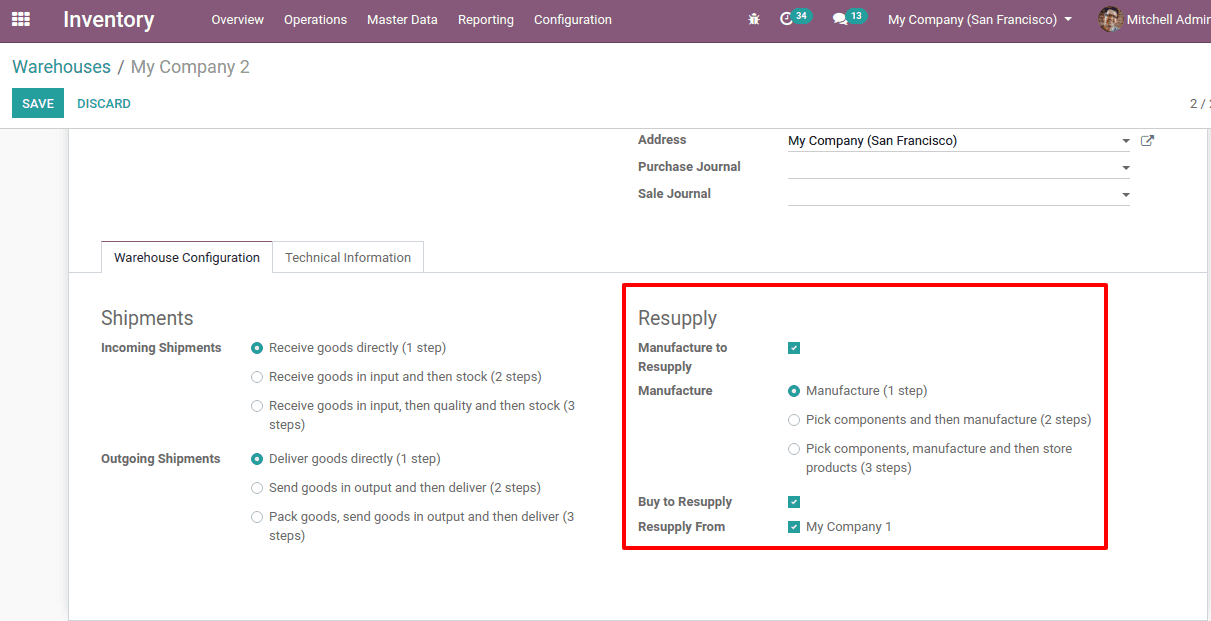1211x621 pixels.
Task: Select Pick components and then manufacture (2 steps)
Action: coord(794,420)
